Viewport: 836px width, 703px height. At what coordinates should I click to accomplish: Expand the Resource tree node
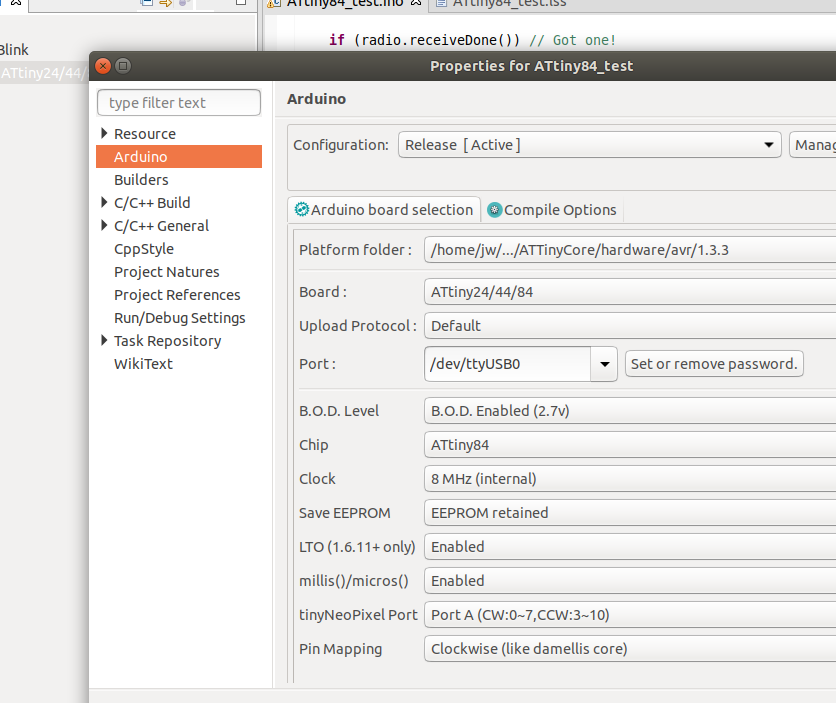click(x=104, y=133)
